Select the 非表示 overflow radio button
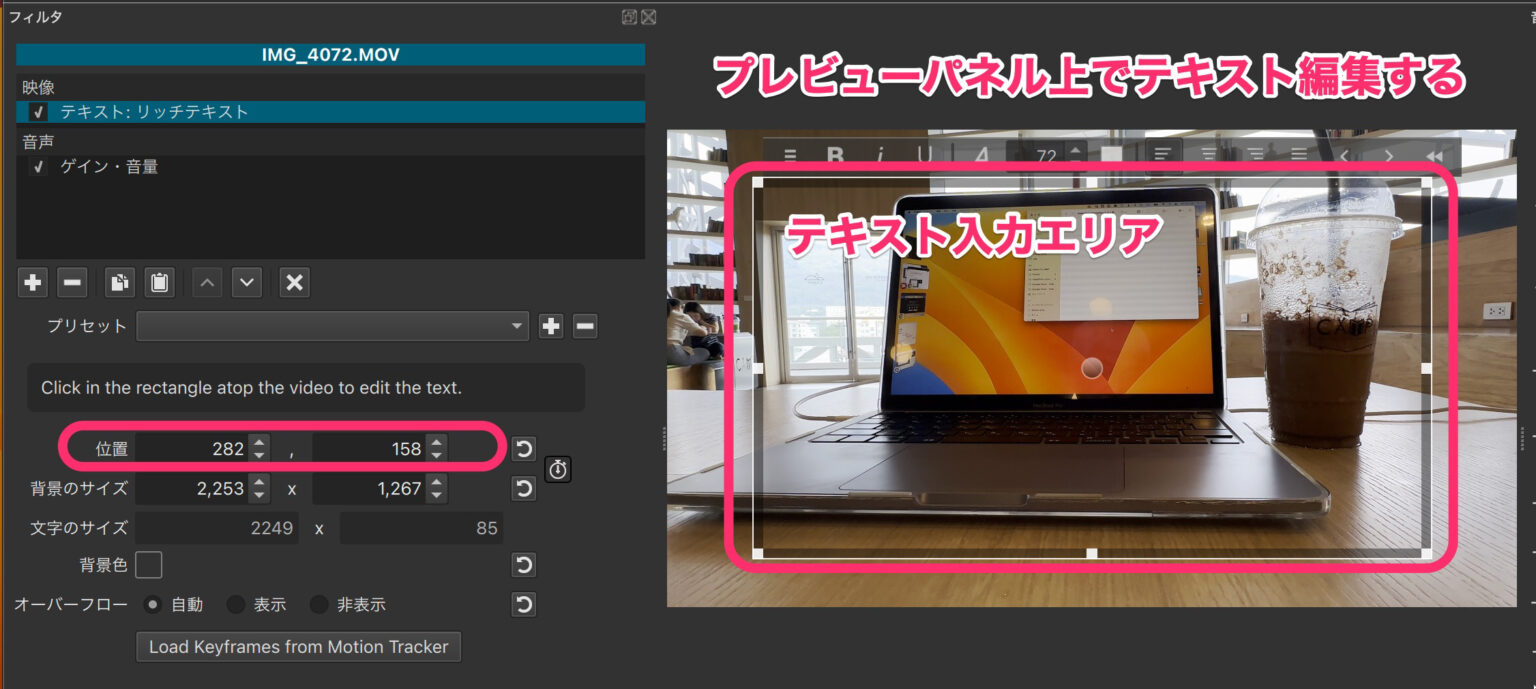This screenshot has width=1536, height=689. pyautogui.click(x=318, y=604)
